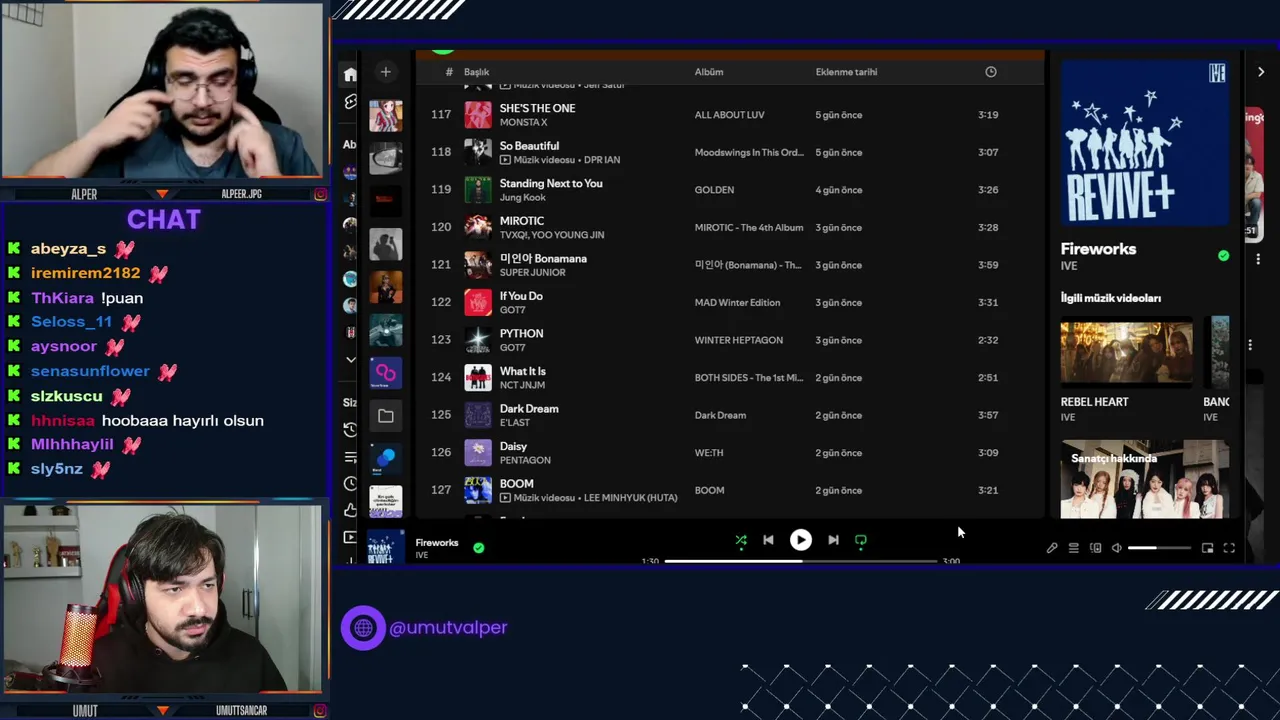Open the NCT JNJM artist link
The height and width of the screenshot is (720, 1280).
tap(522, 385)
